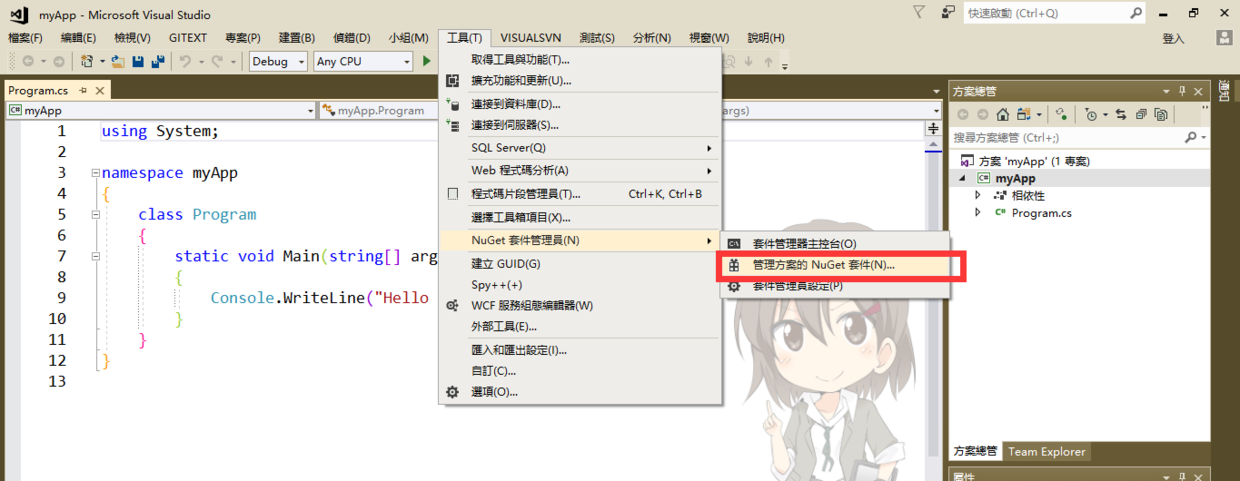1240x481 pixels.
Task: Open the VISUALSVN menu
Action: tap(531, 38)
